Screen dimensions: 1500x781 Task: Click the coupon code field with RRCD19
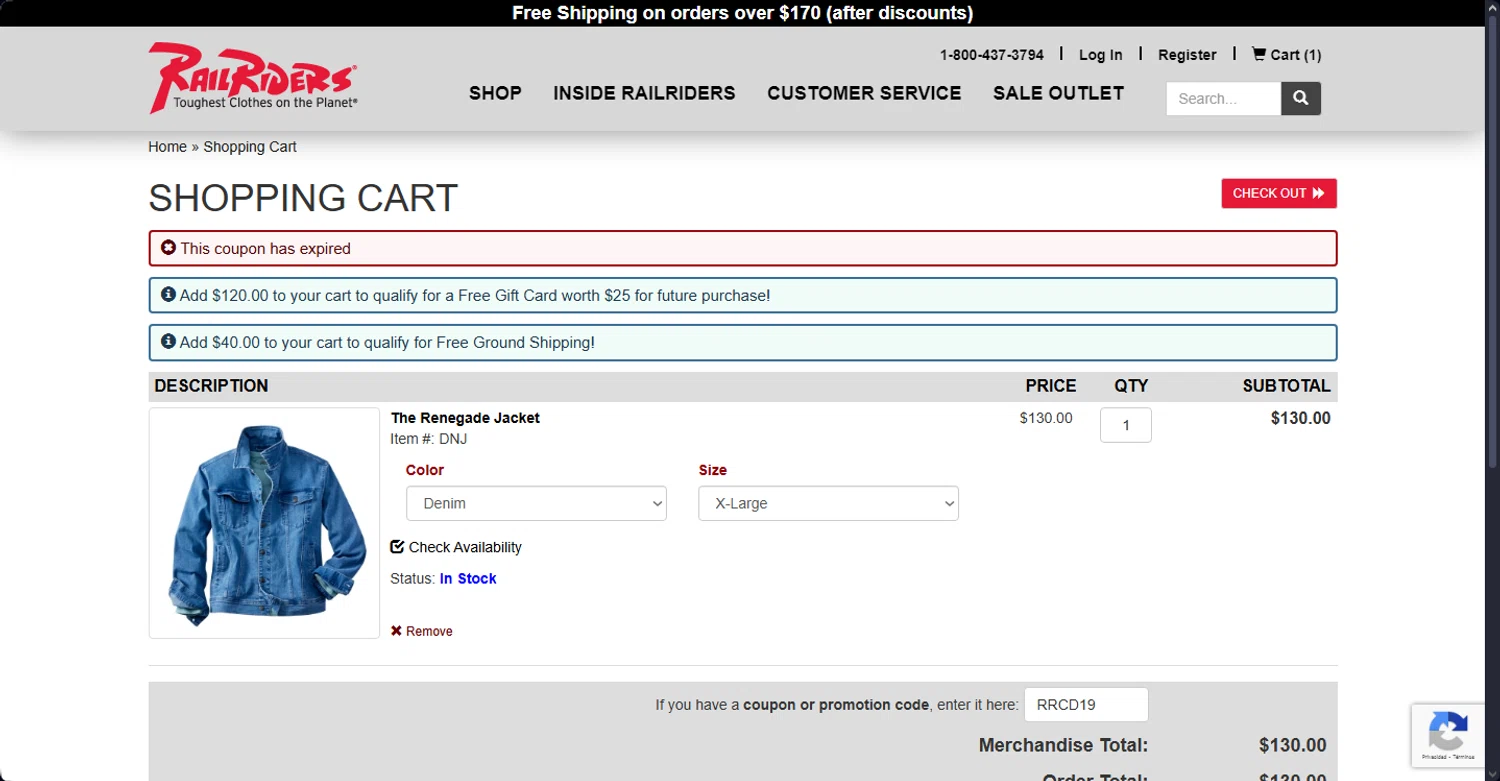(x=1086, y=704)
